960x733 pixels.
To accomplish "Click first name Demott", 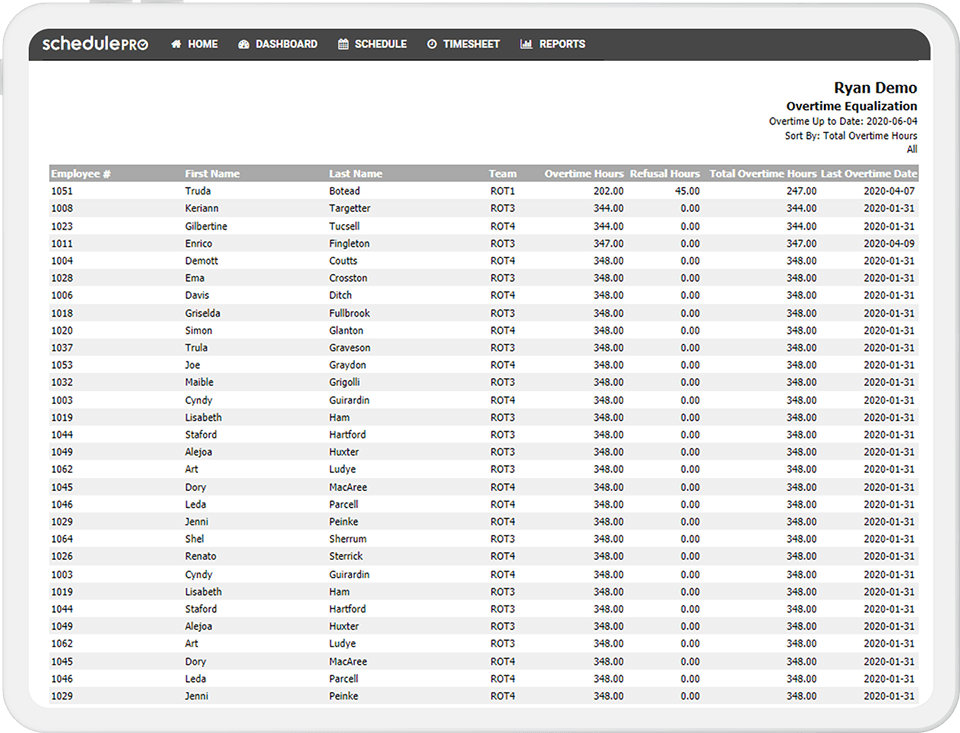I will point(201,260).
